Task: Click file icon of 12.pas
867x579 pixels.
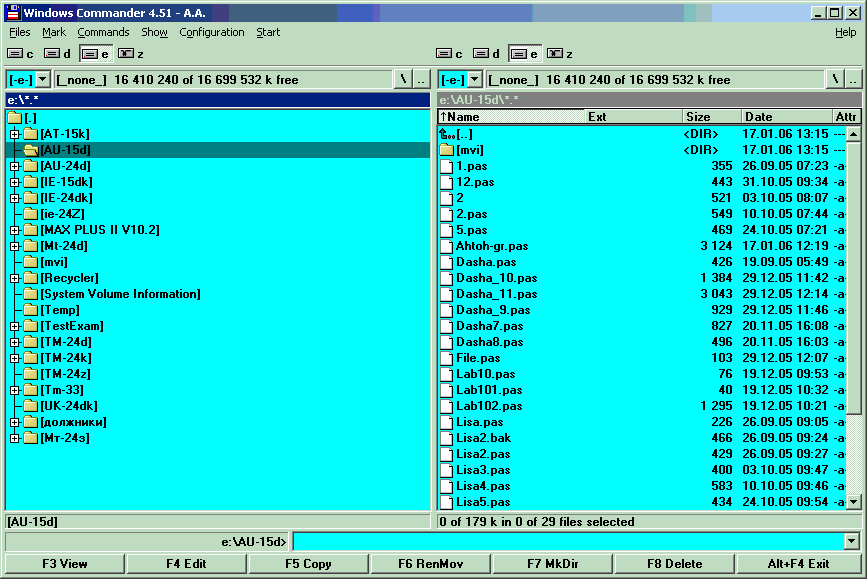Action: click(x=446, y=182)
